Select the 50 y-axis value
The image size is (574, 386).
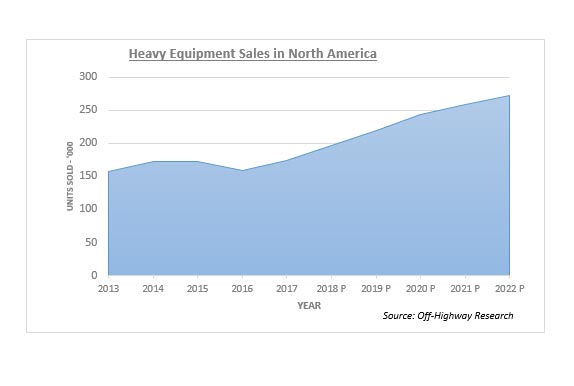[91, 242]
